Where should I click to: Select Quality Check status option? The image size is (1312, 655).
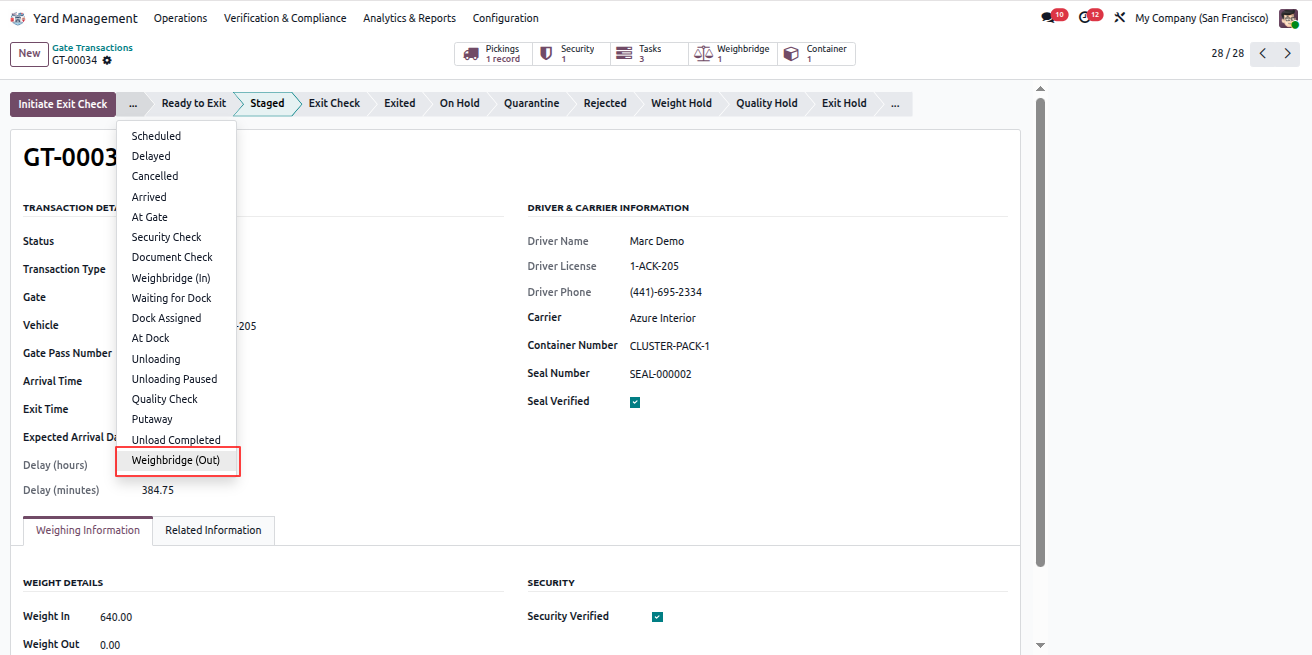(176, 399)
